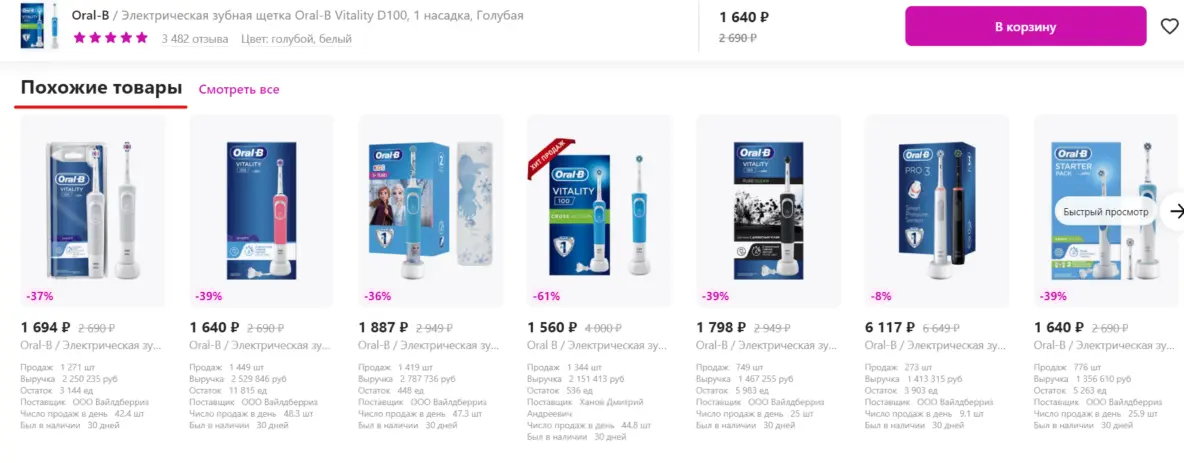The height and width of the screenshot is (463, 1184).
Task: Click the product title under 6 117 ₽ price
Action: click(x=937, y=345)
